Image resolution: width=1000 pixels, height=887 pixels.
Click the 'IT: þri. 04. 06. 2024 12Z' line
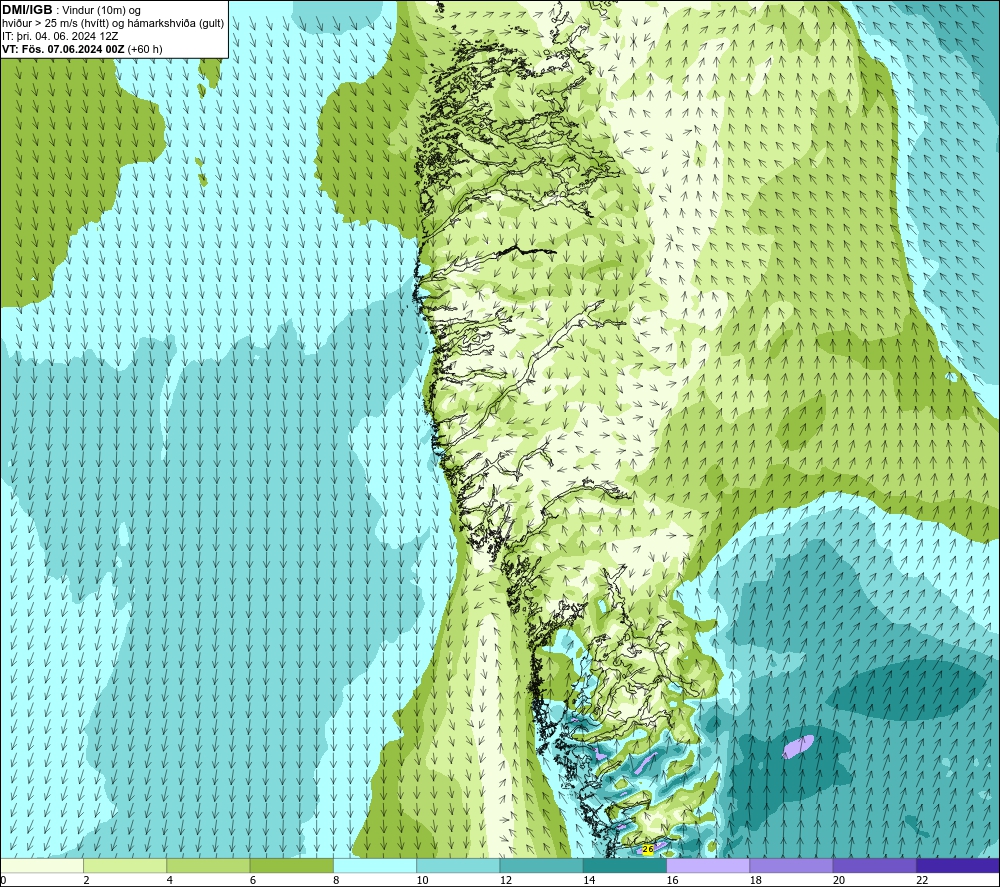60,36
